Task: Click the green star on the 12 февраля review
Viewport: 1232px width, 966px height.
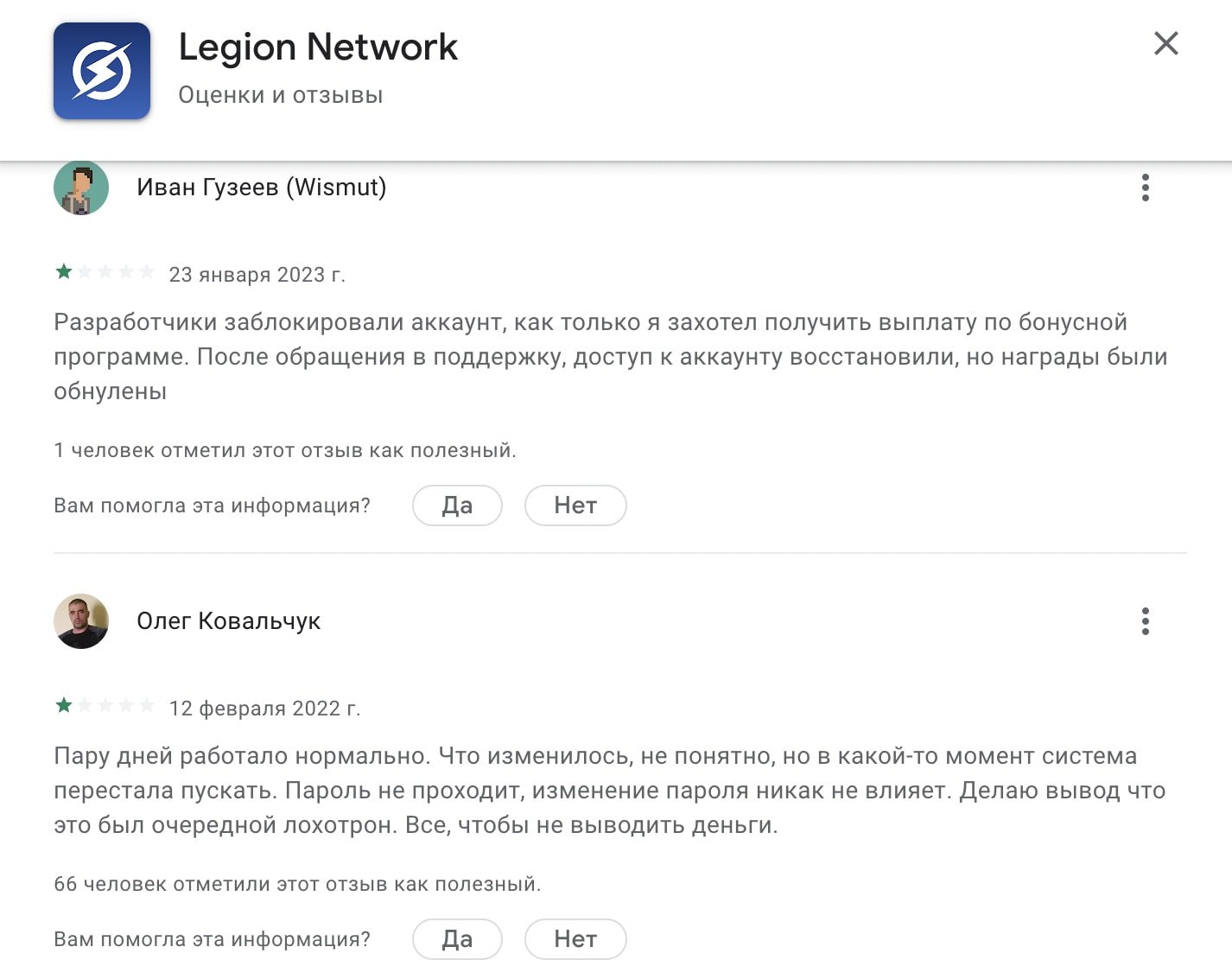Action: [x=64, y=706]
